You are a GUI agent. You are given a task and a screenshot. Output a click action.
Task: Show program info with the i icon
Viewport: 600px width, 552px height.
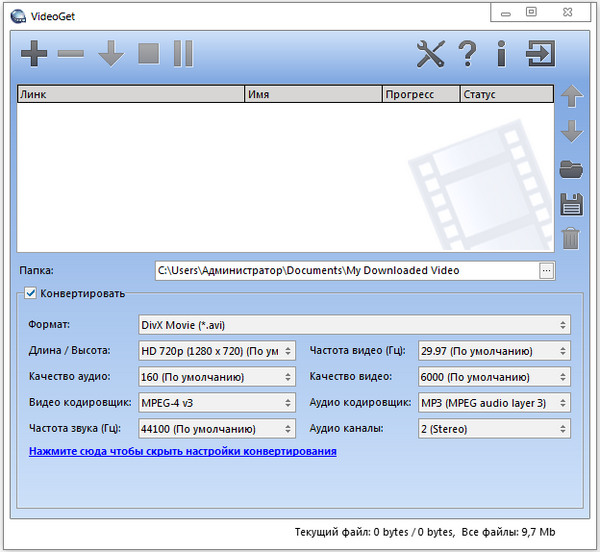pos(501,54)
